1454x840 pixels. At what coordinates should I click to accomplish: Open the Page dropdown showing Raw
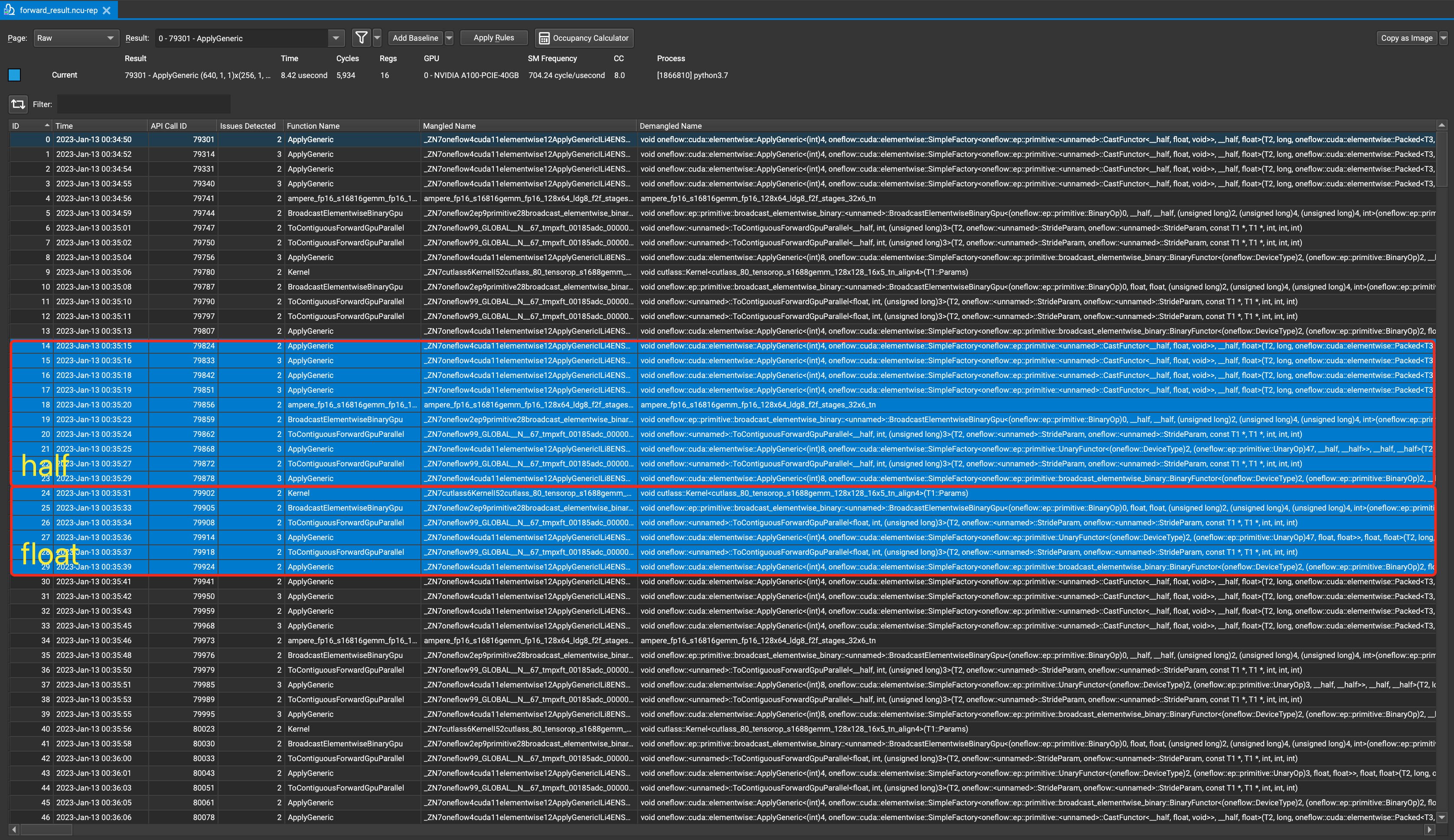pyautogui.click(x=76, y=38)
